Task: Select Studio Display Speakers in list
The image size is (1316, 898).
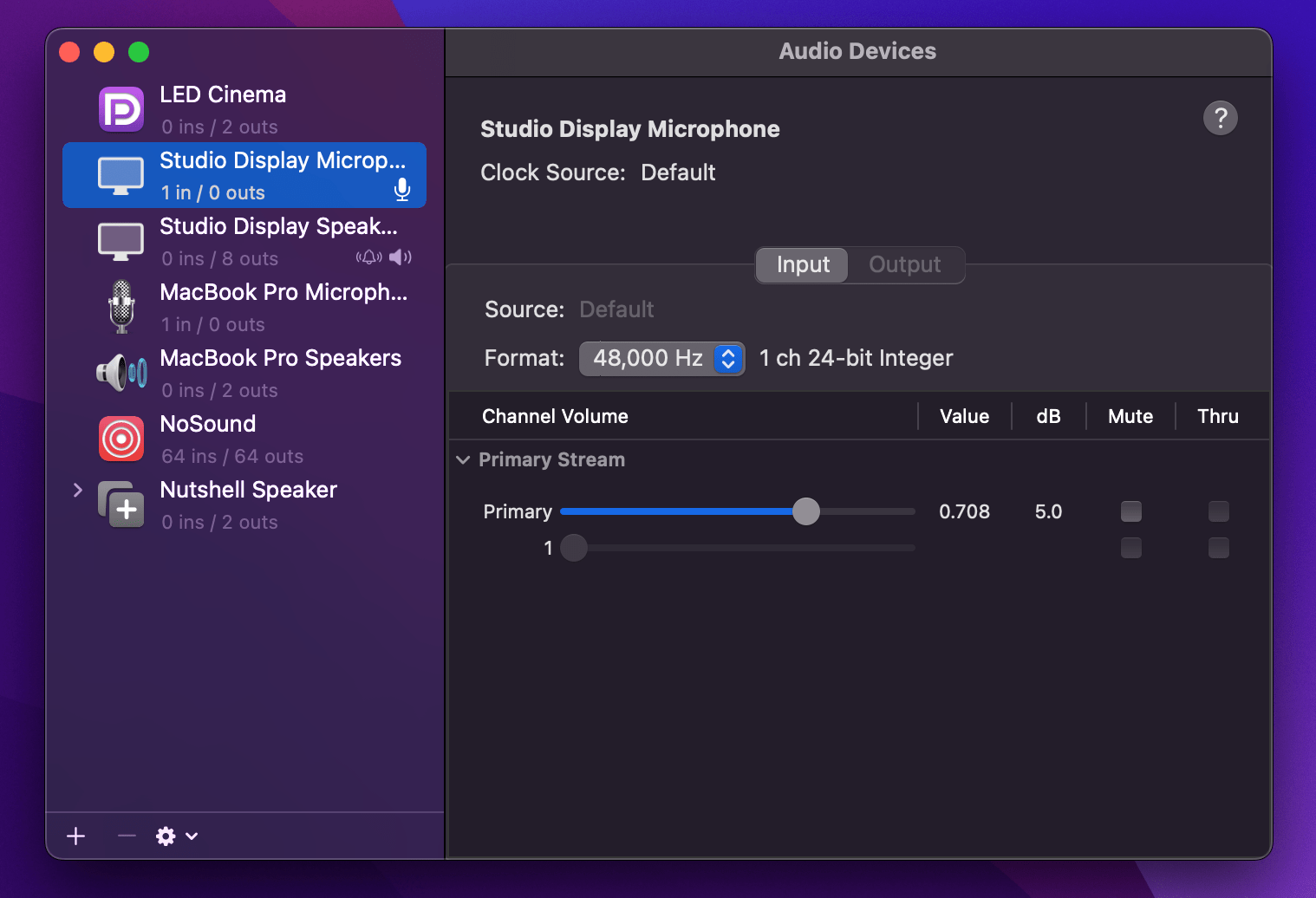Action: tap(244, 241)
